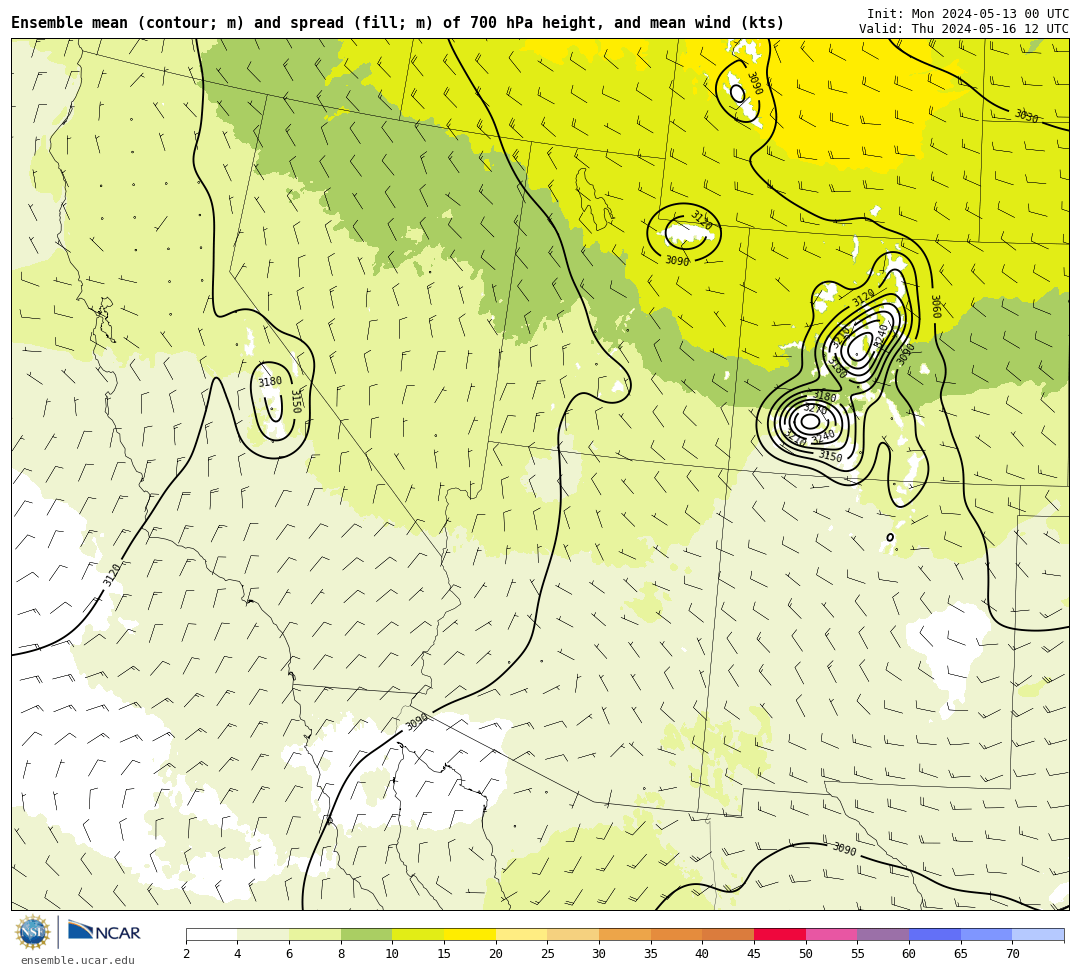The image size is (1080, 973).
Task: Click the Init: Mon 2024-05-13 00 UTC text
Action: [x=967, y=14]
